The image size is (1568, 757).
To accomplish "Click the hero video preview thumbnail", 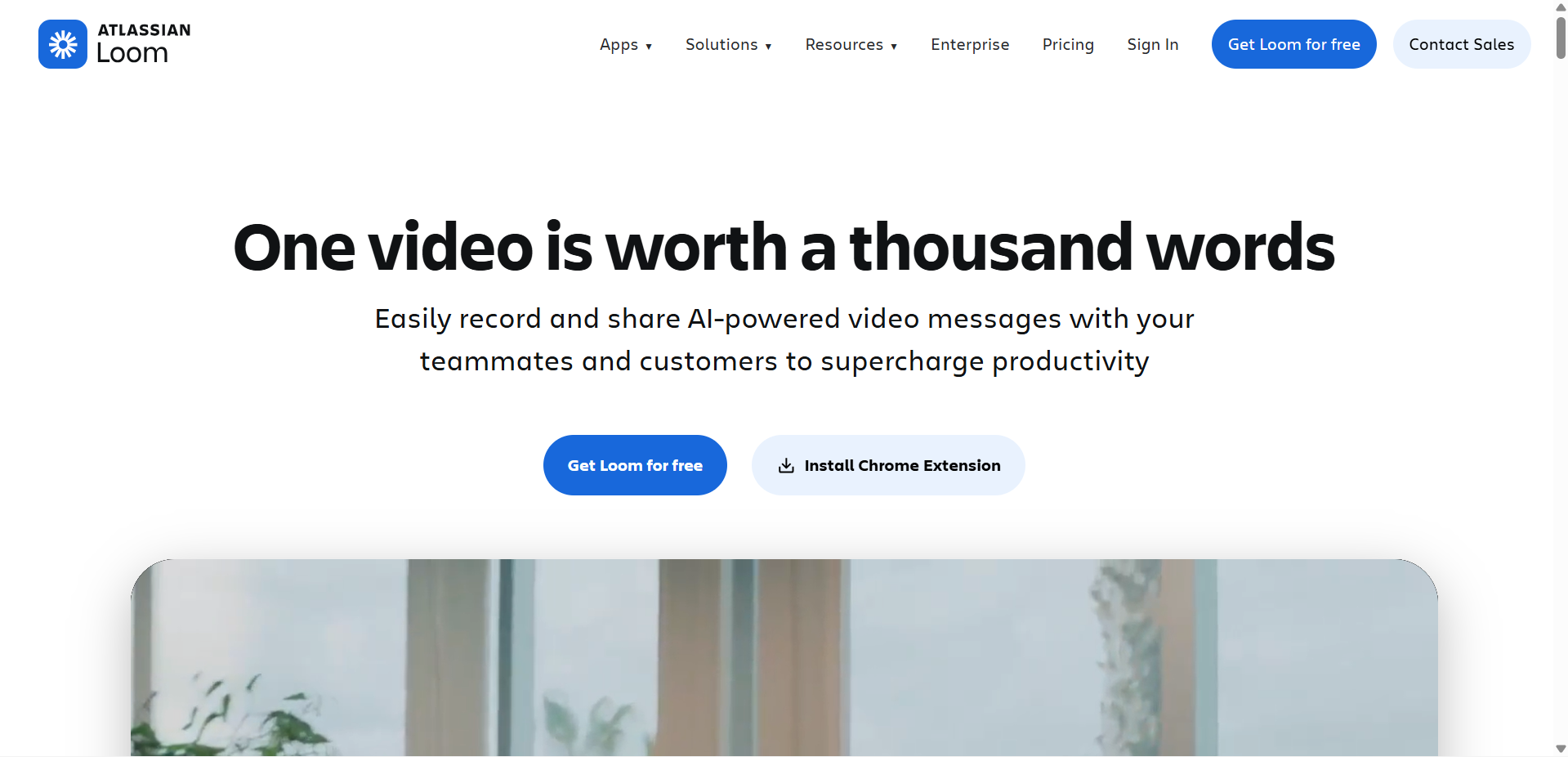I will 784,657.
